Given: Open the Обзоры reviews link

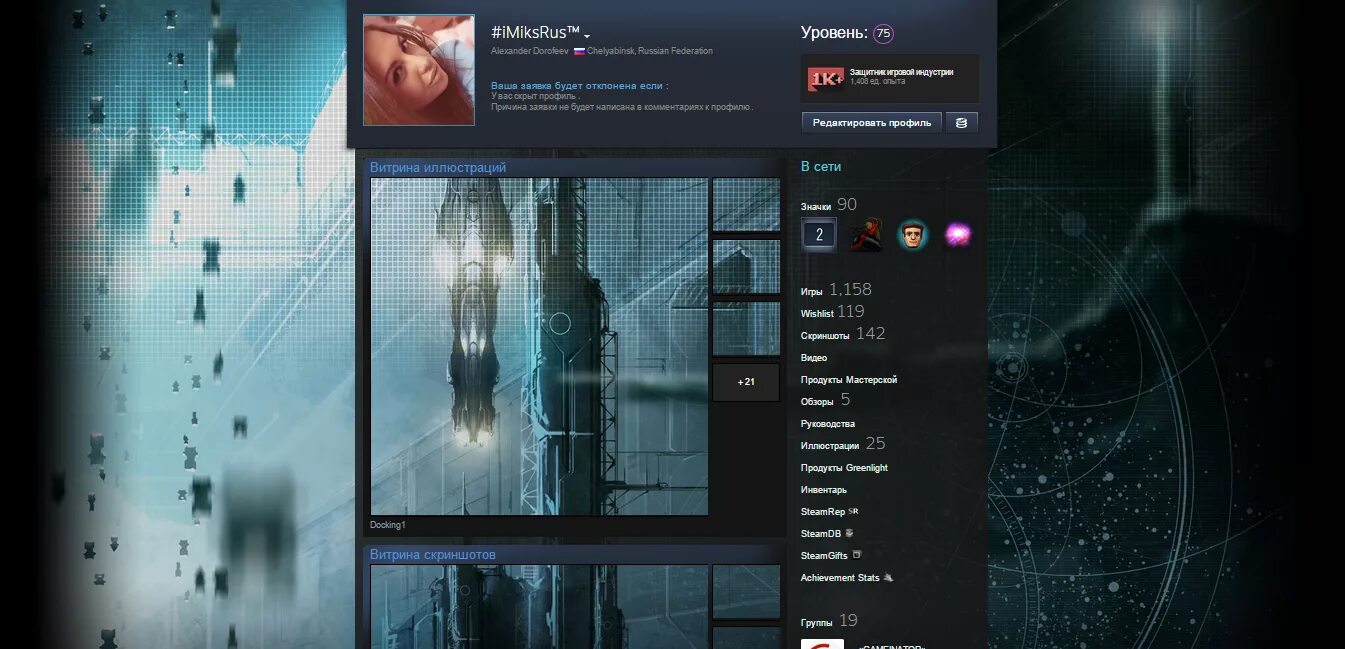Looking at the screenshot, I should pyautogui.click(x=817, y=401).
